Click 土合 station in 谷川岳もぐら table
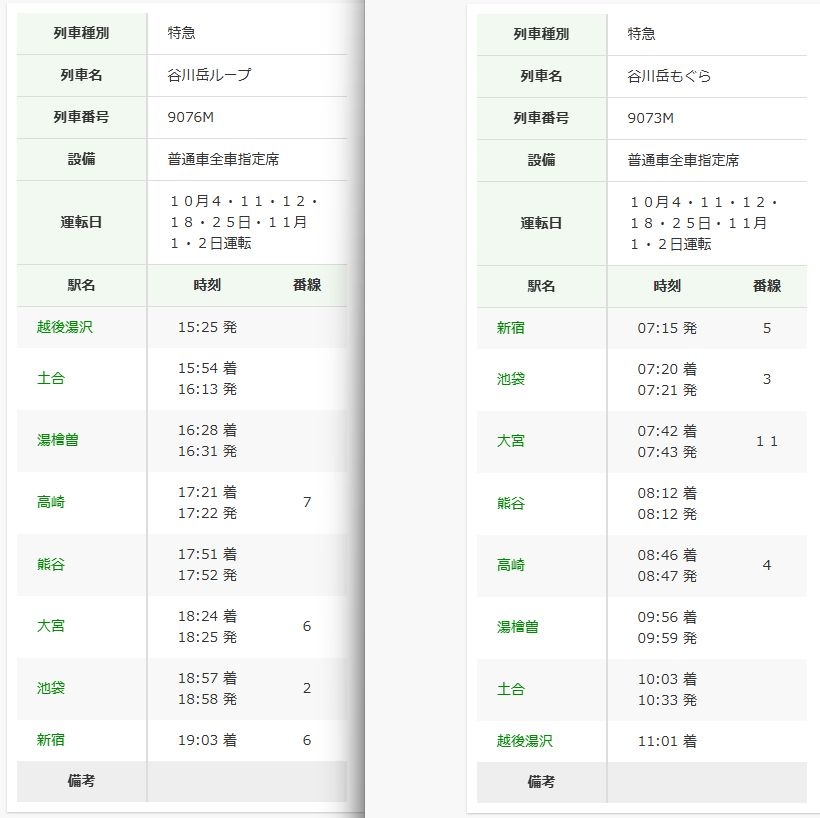820x818 pixels. click(x=511, y=689)
